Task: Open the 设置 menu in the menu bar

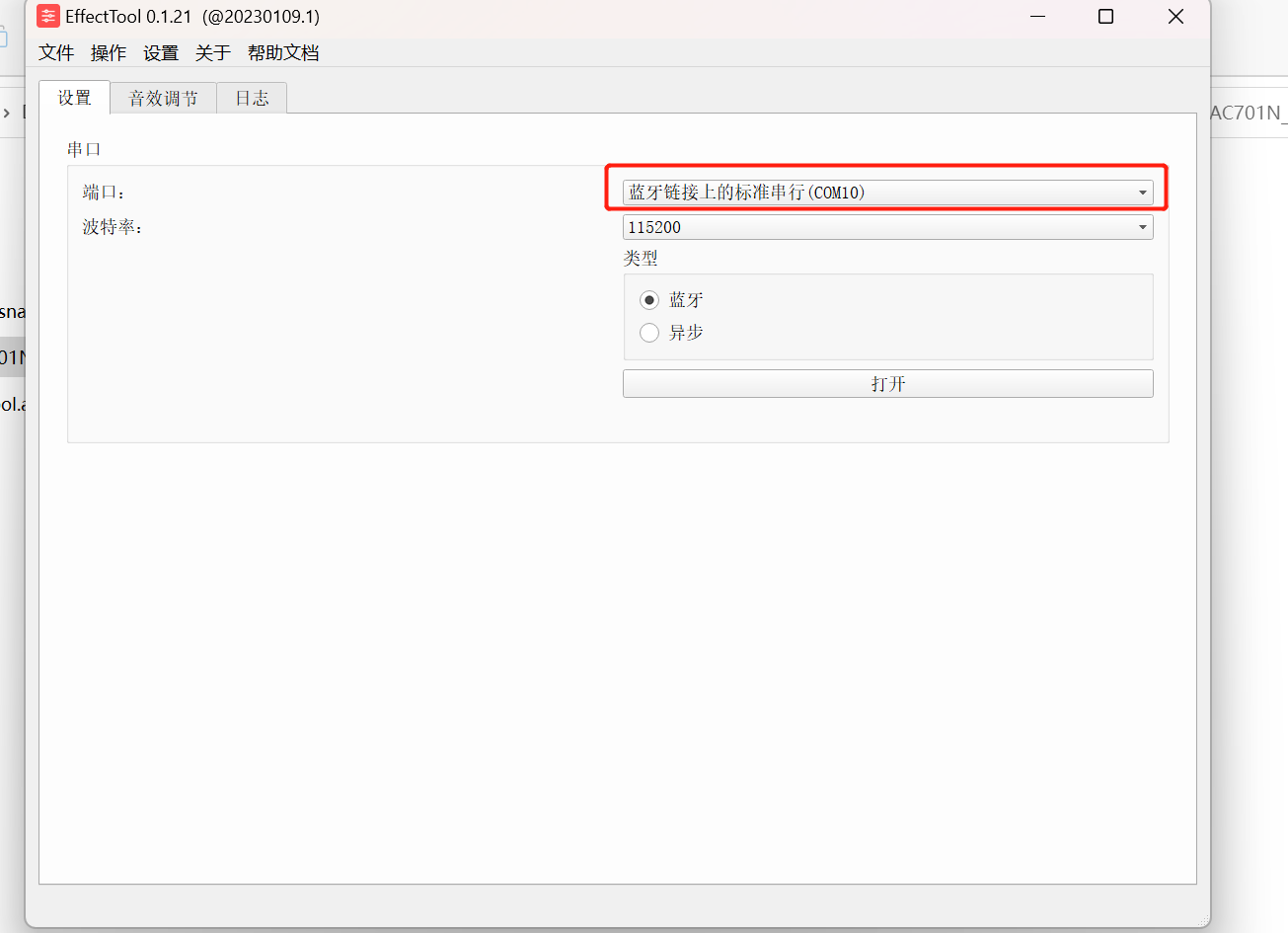Action: pyautogui.click(x=161, y=52)
